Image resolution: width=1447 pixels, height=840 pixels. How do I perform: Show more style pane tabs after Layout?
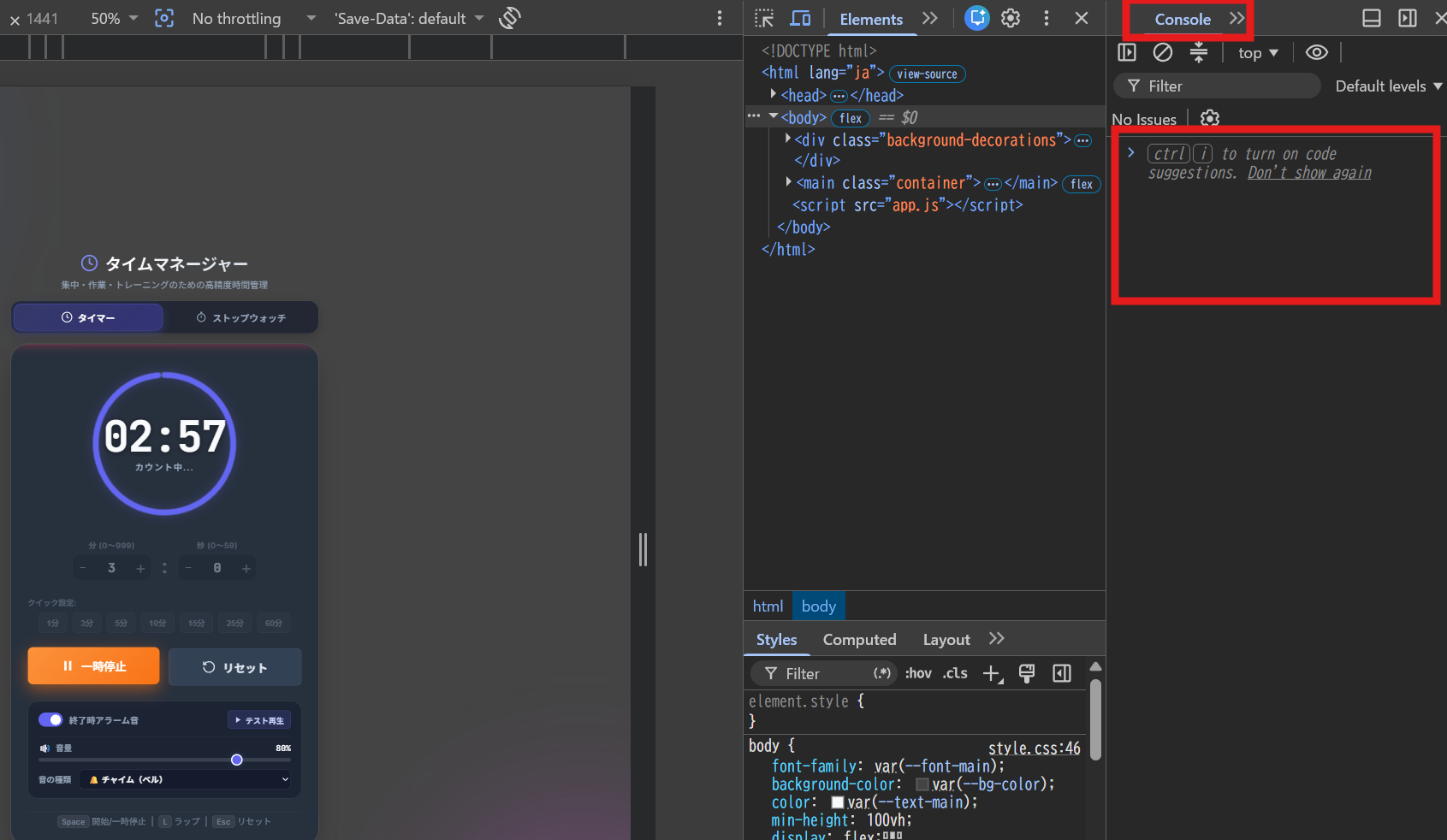996,638
